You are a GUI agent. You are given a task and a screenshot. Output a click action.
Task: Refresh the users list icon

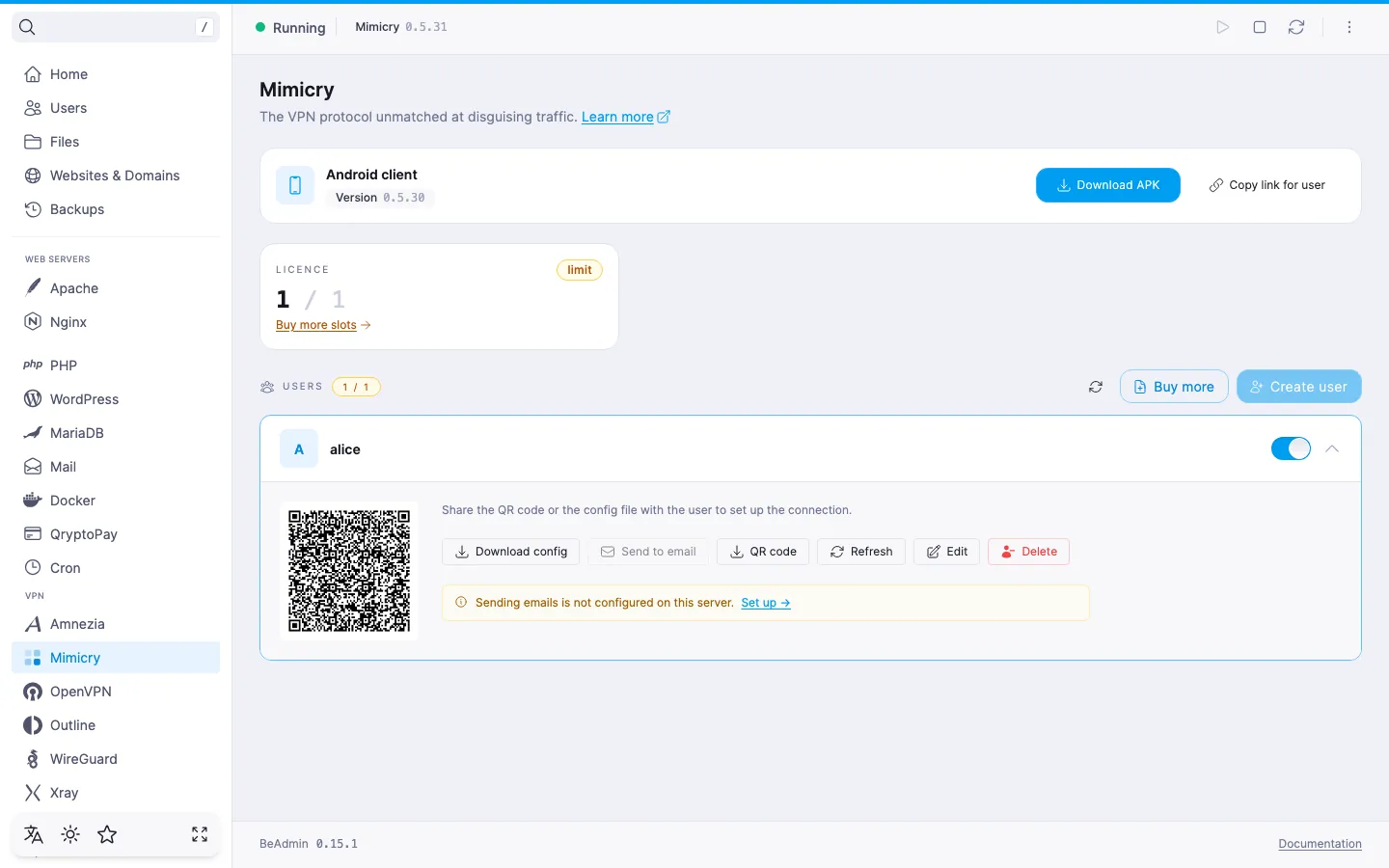(1096, 387)
